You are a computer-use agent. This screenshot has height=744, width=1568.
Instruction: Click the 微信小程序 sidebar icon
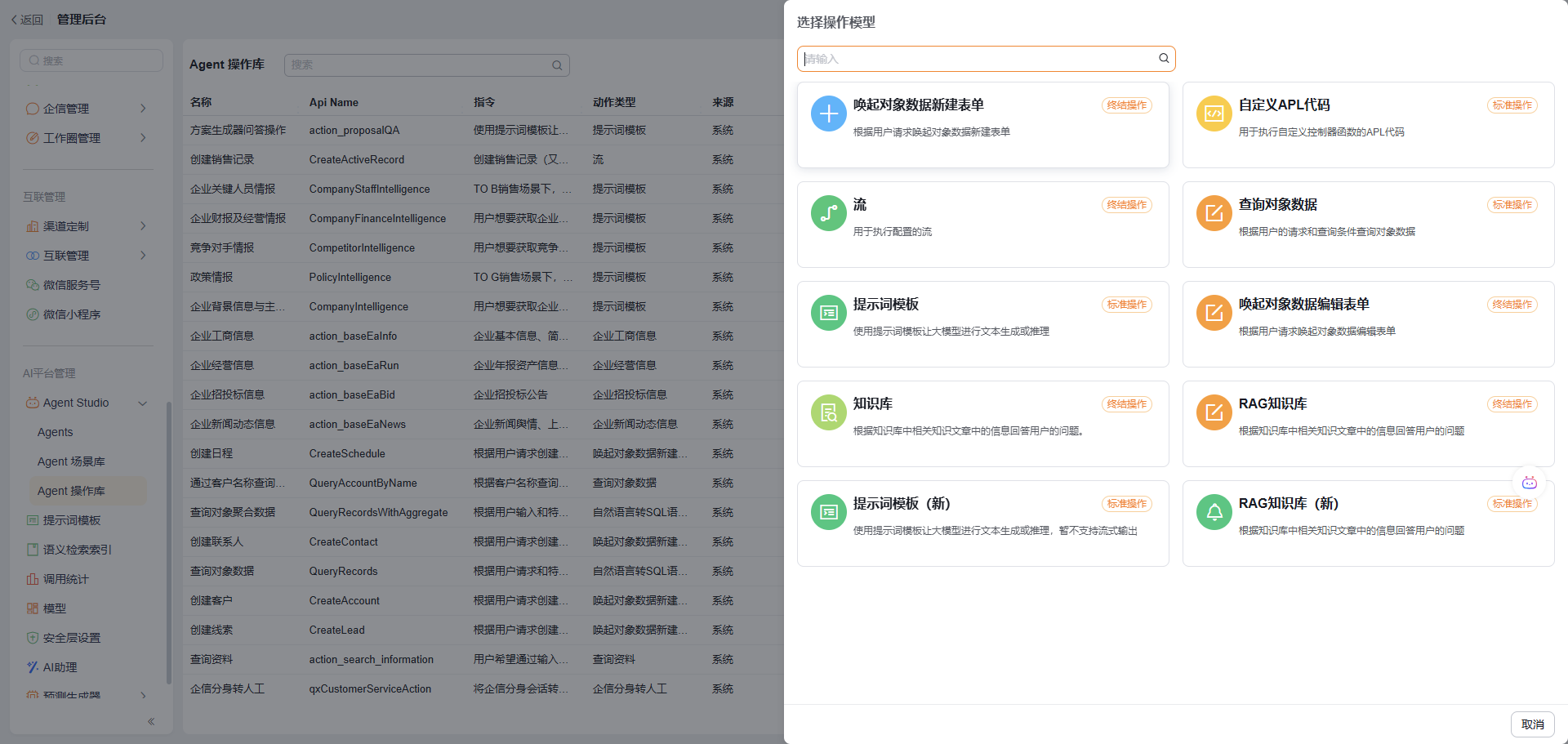click(33, 314)
